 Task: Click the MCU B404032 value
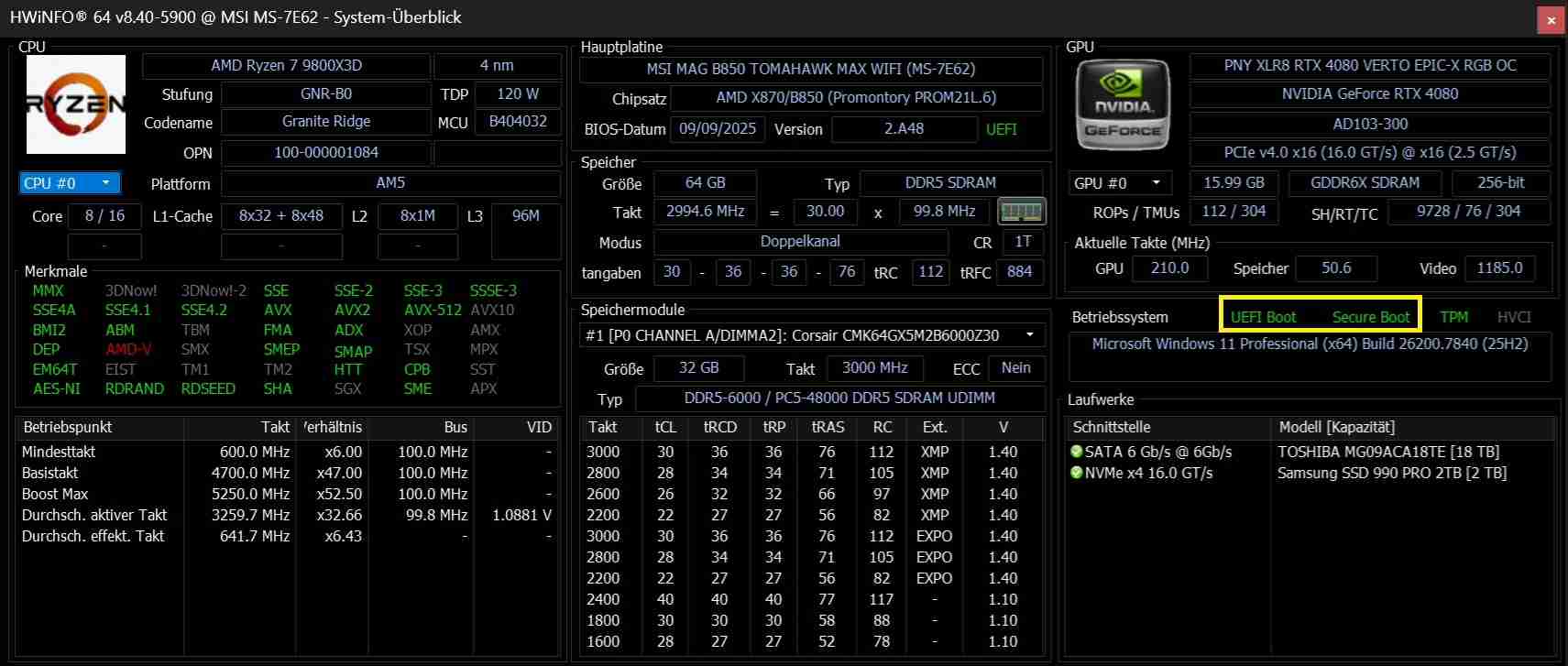click(x=518, y=122)
